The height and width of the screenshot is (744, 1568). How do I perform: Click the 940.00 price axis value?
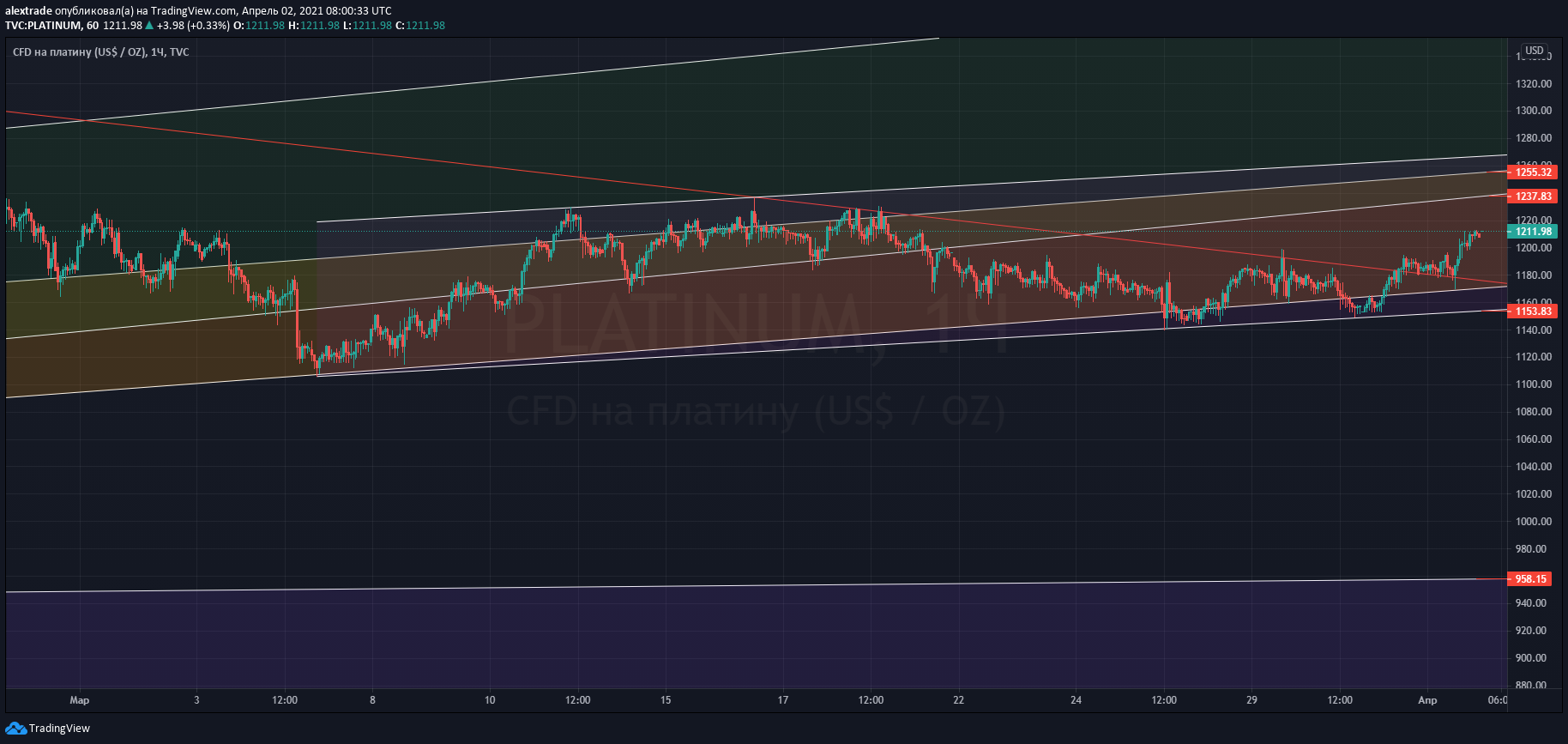coord(1531,603)
